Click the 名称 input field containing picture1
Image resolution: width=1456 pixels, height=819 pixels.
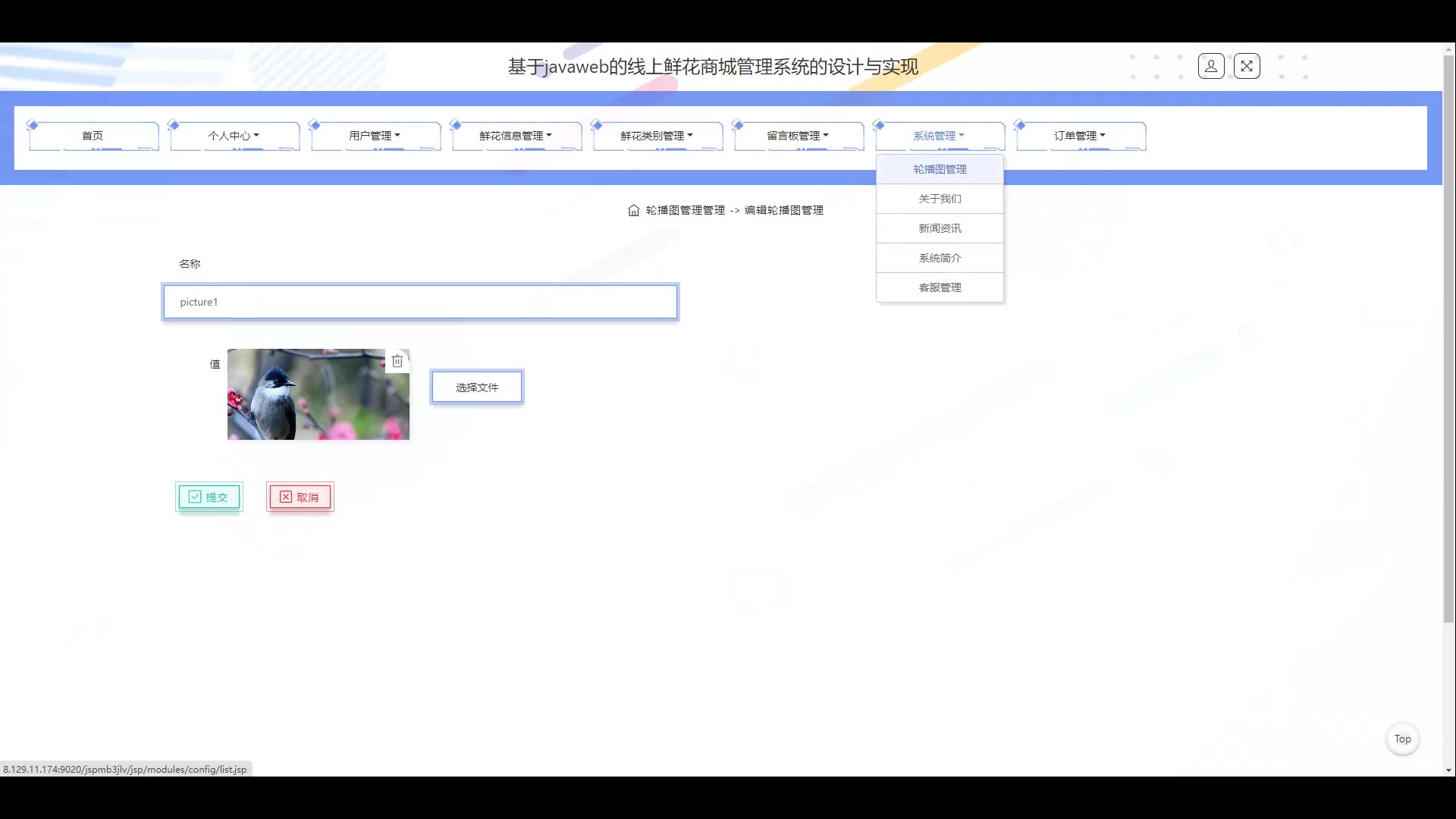tap(420, 302)
